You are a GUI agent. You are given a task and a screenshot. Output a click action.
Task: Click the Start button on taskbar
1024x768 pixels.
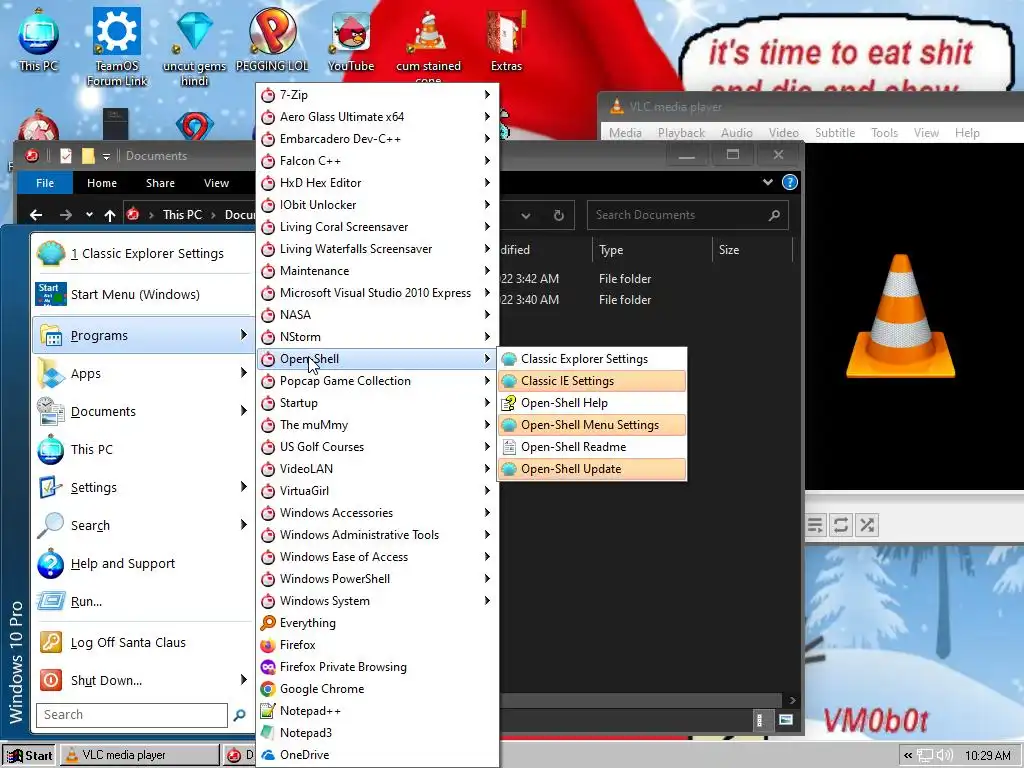click(29, 756)
